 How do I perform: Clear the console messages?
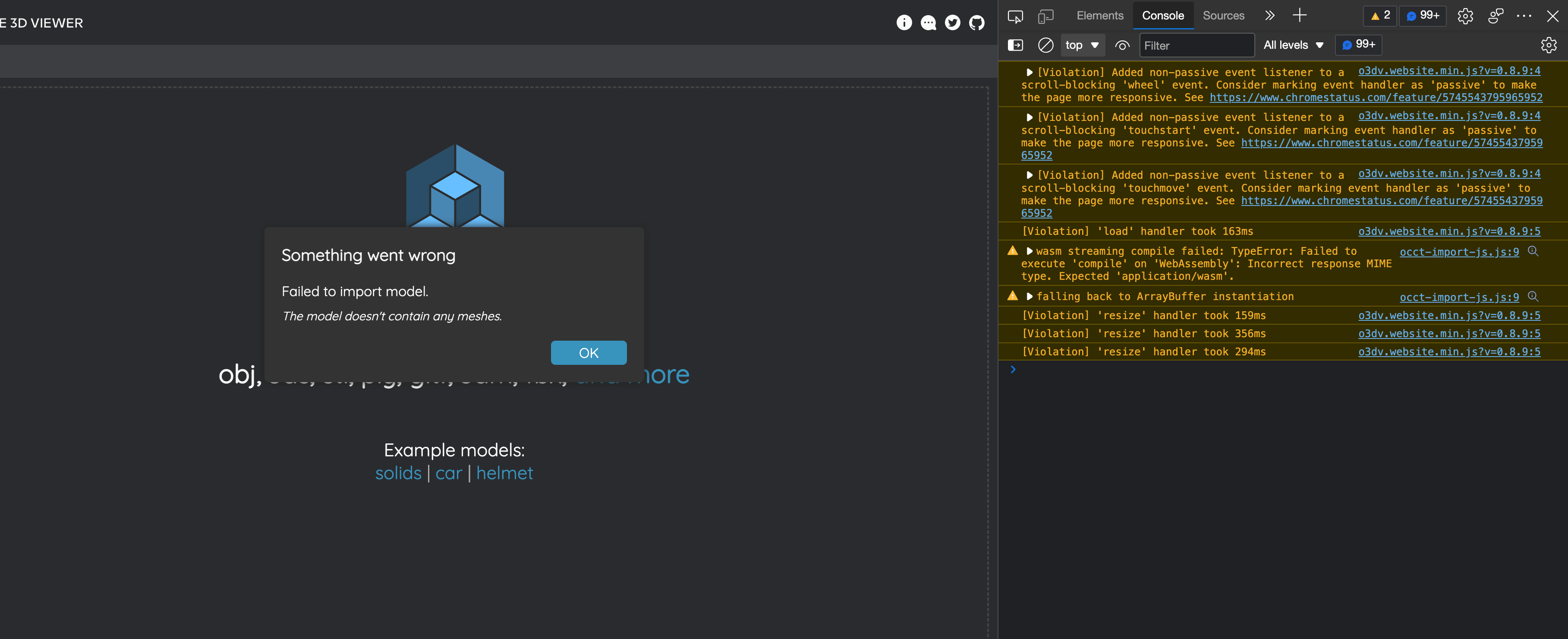coord(1046,45)
